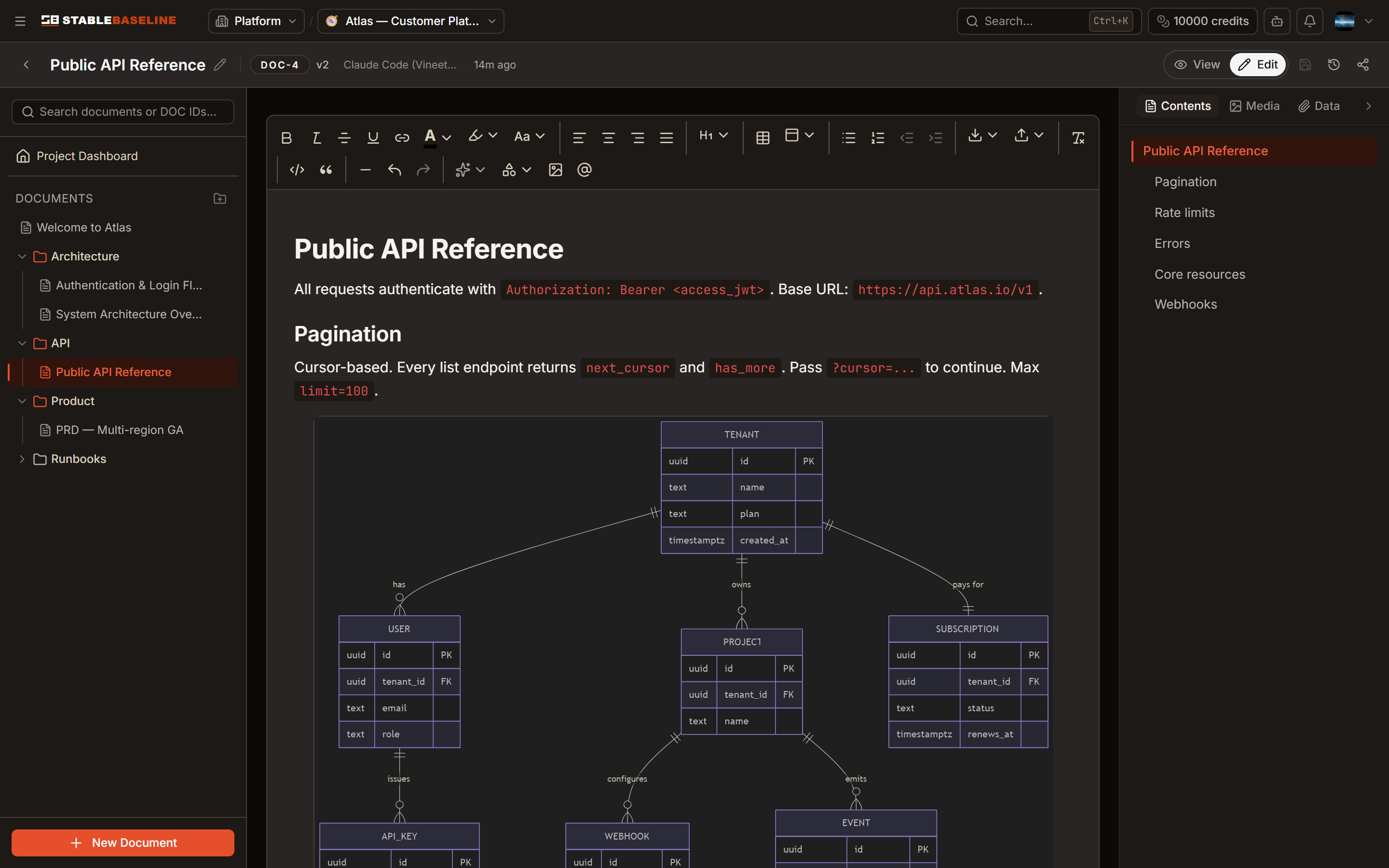The width and height of the screenshot is (1389, 868).
Task: Insert an @ mention
Action: pos(585,170)
